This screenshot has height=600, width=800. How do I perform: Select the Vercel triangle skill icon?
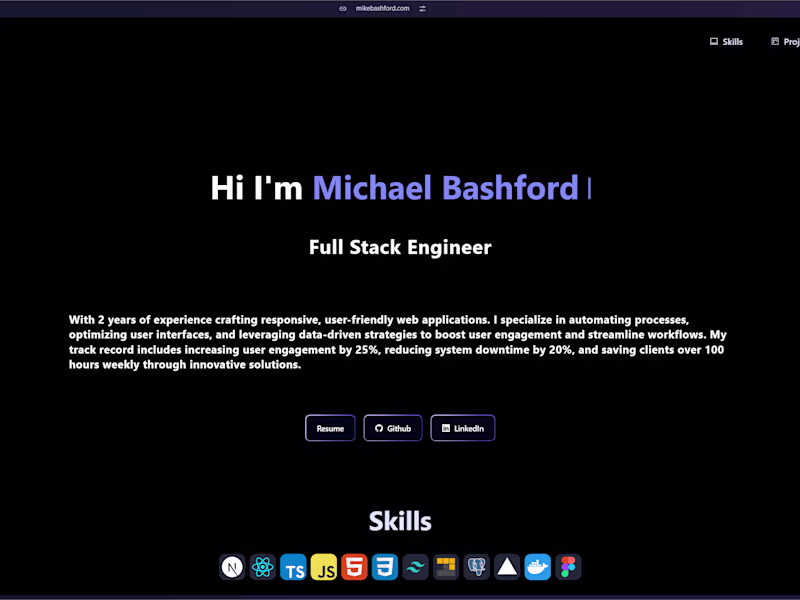pos(508,567)
